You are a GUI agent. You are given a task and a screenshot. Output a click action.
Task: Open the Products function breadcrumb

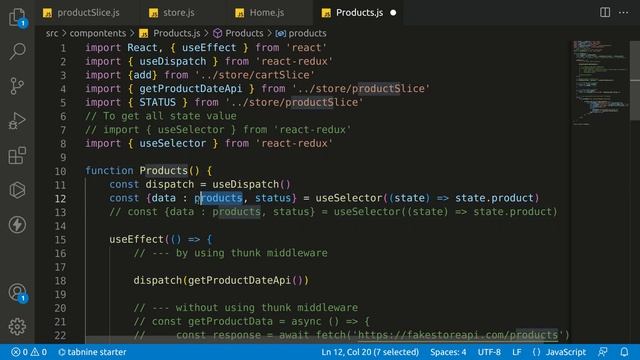[x=238, y=33]
